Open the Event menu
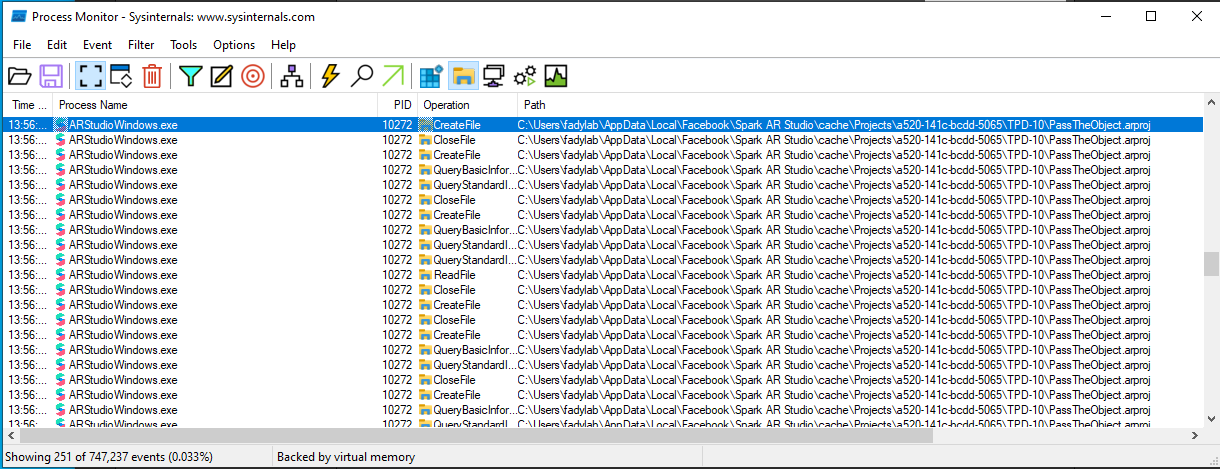Image resolution: width=1220 pixels, height=469 pixels. point(97,45)
